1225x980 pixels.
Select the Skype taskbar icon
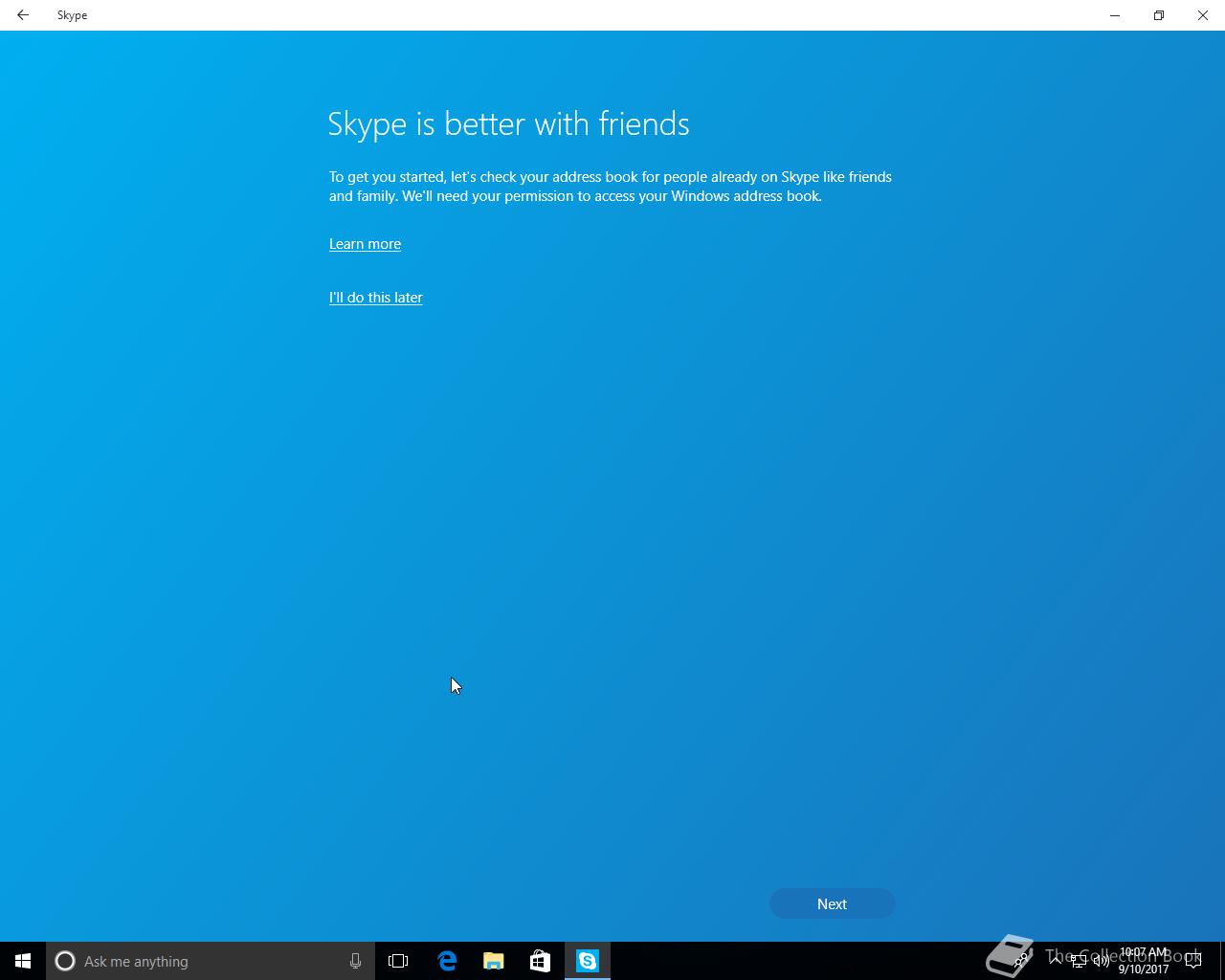(587, 961)
